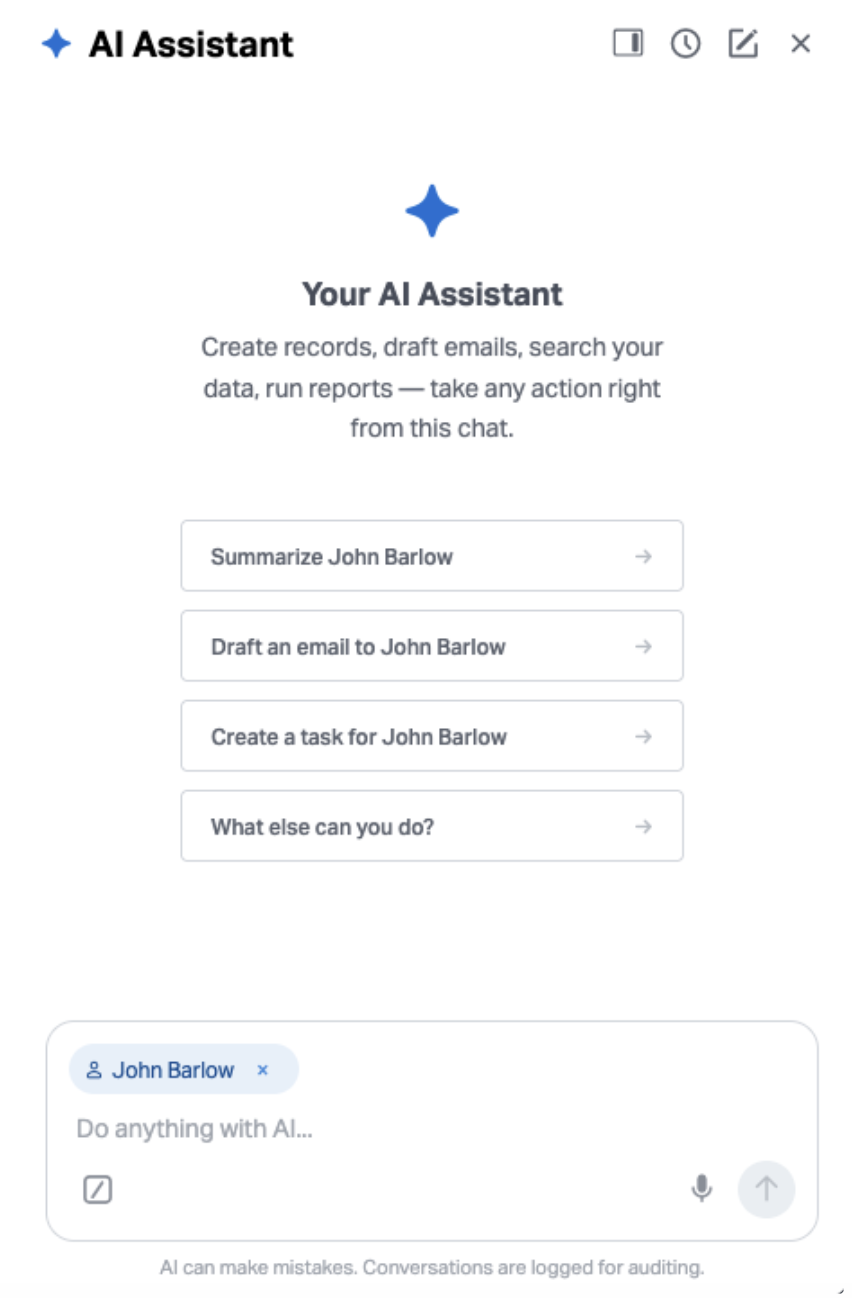This screenshot has height=1298, width=852.
Task: Activate the microphone voice input
Action: click(x=702, y=1188)
